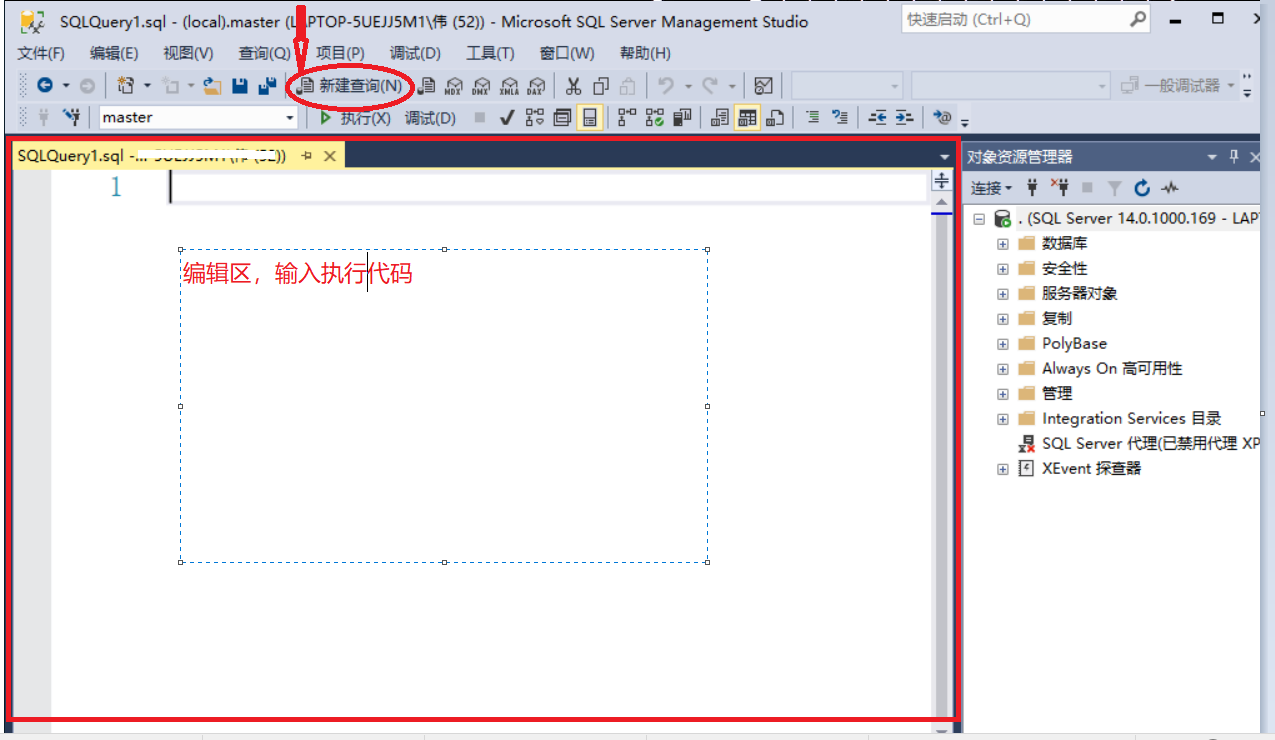Expand the XEvent 探查器 node
This screenshot has height=740, width=1275.
tap(1002, 468)
